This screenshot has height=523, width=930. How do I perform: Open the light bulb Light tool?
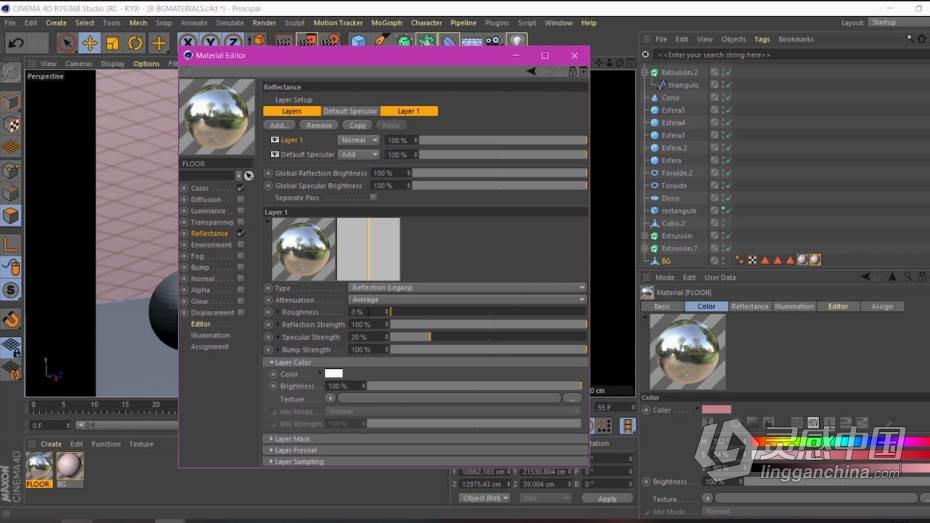tap(517, 41)
